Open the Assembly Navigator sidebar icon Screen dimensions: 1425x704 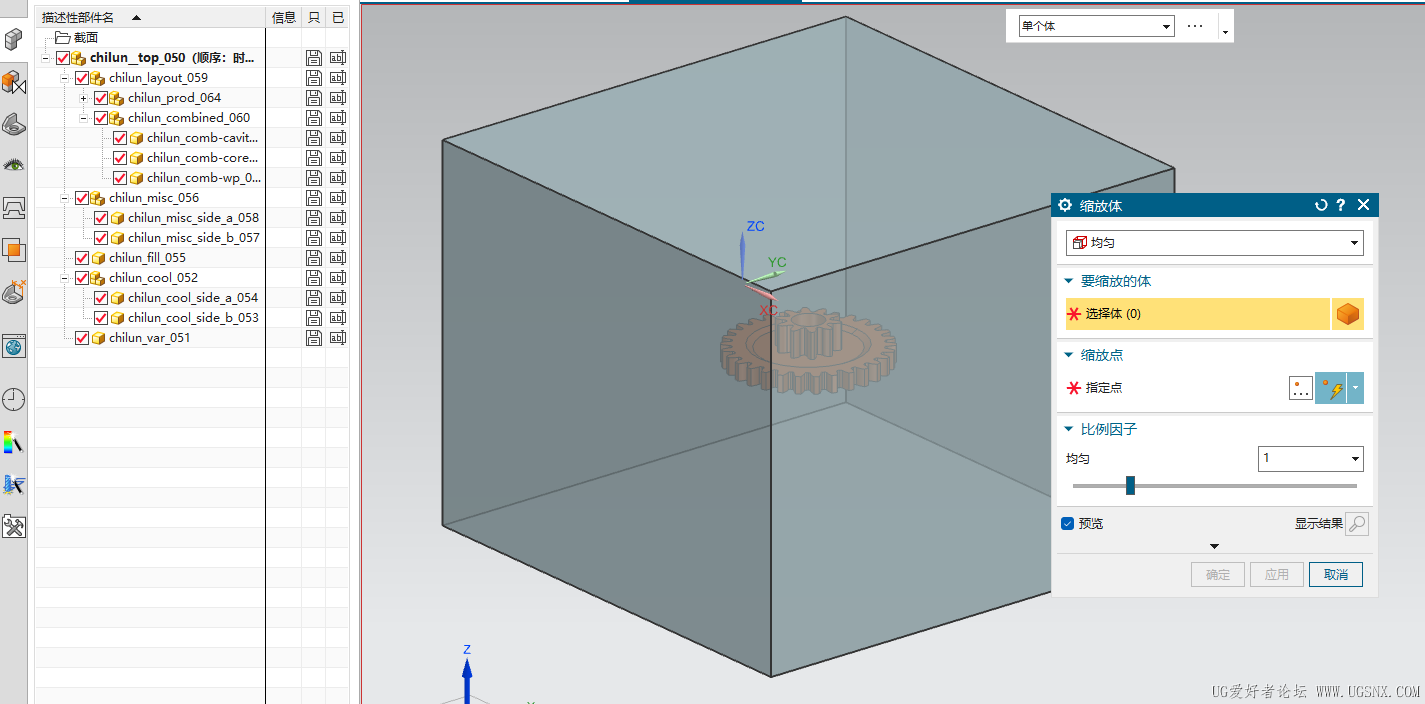point(13,39)
